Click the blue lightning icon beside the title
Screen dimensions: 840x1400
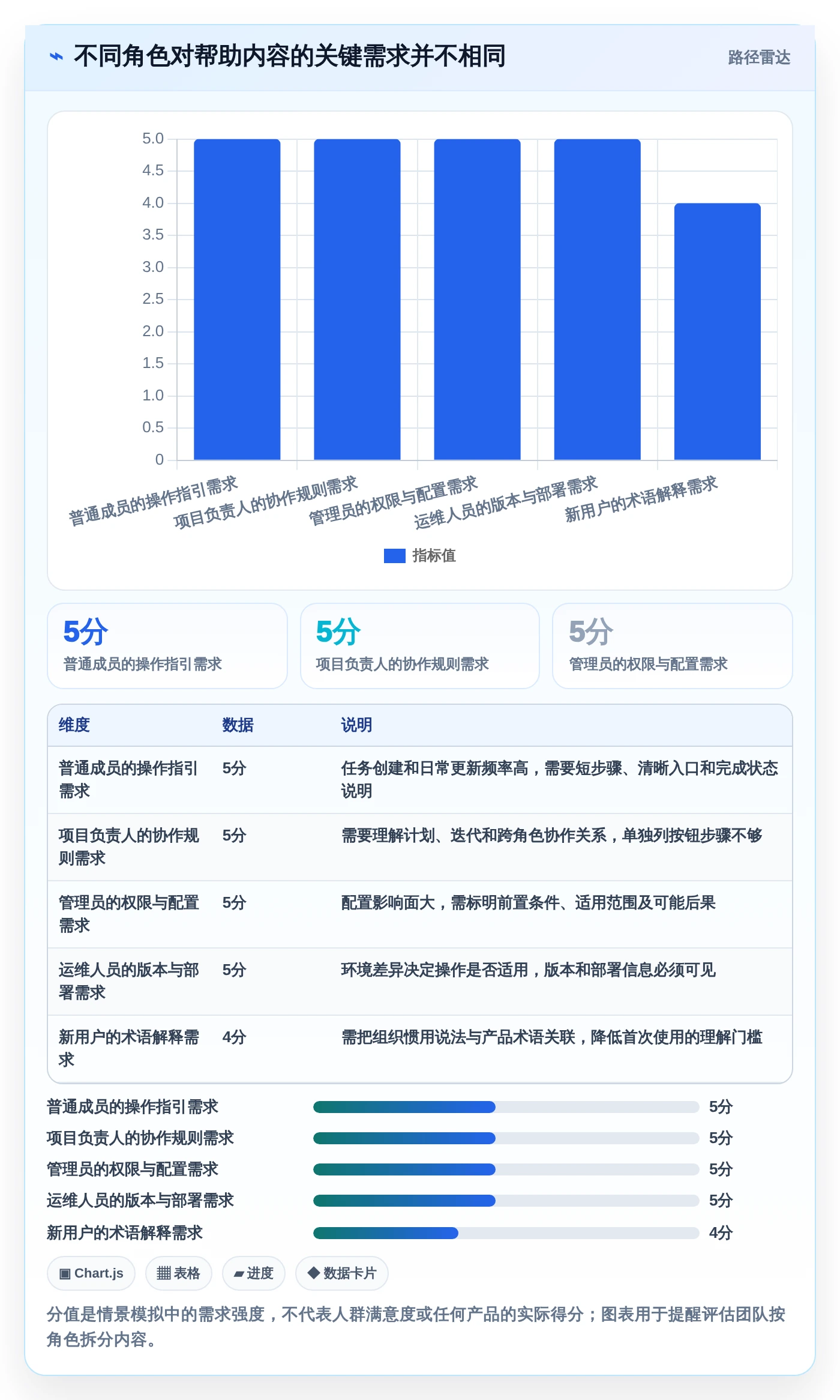(56, 57)
